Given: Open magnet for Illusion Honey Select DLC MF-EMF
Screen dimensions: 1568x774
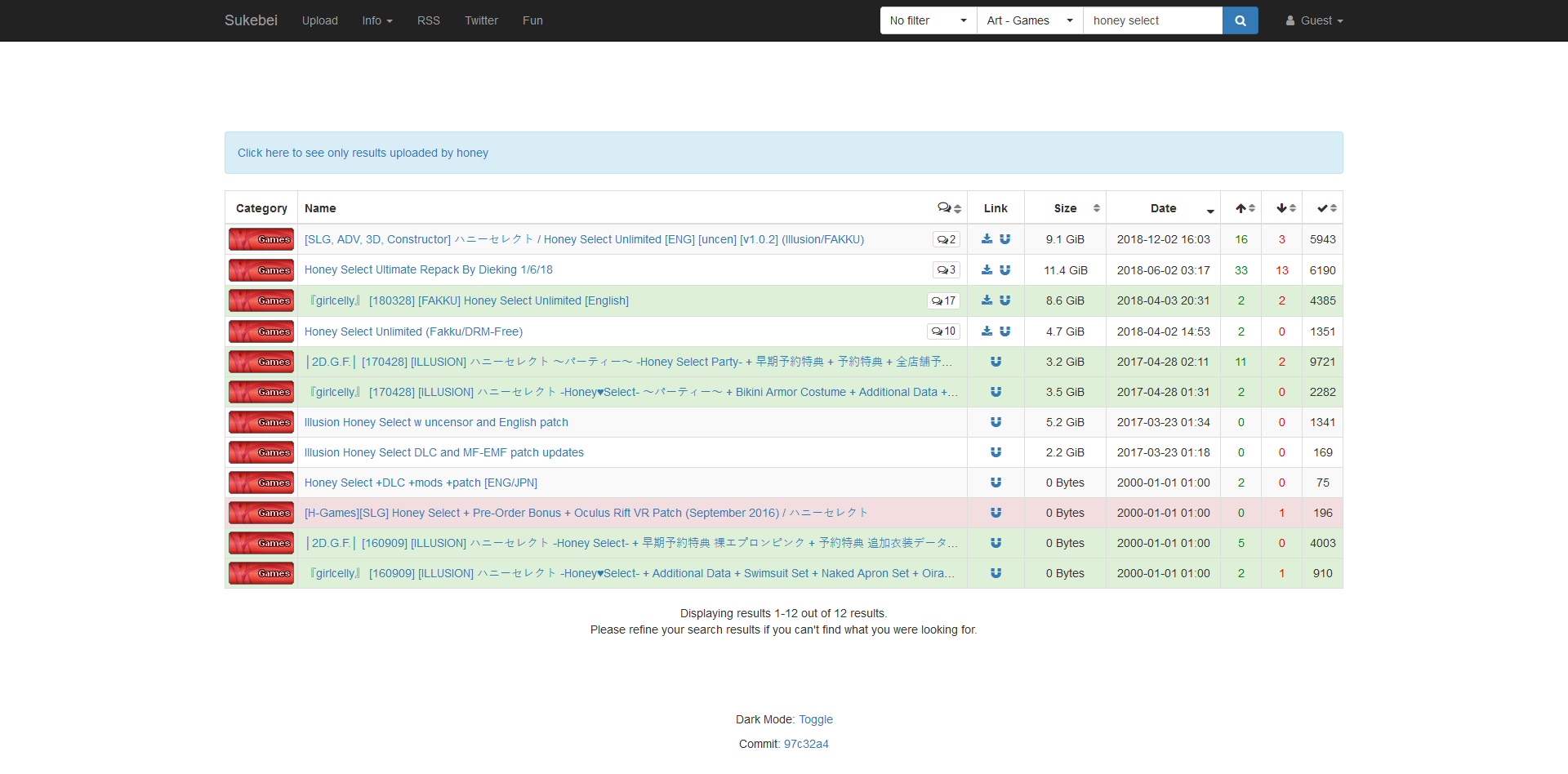Looking at the screenshot, I should pyautogui.click(x=996, y=452).
